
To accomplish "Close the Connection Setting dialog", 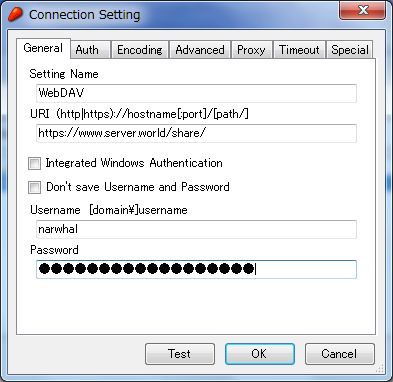I will (362, 10).
